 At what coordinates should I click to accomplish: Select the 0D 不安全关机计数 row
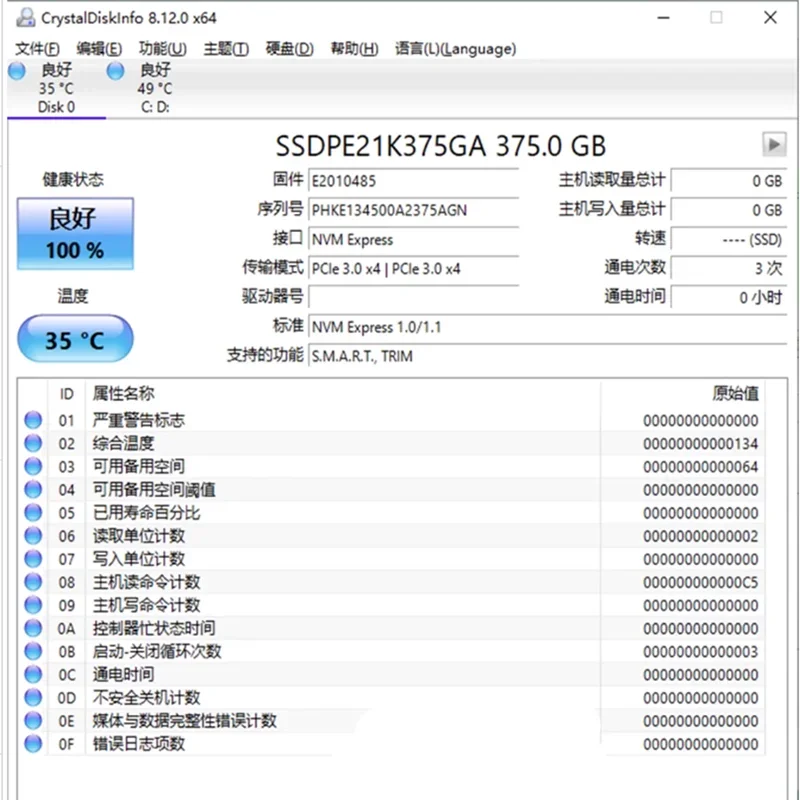pos(400,698)
